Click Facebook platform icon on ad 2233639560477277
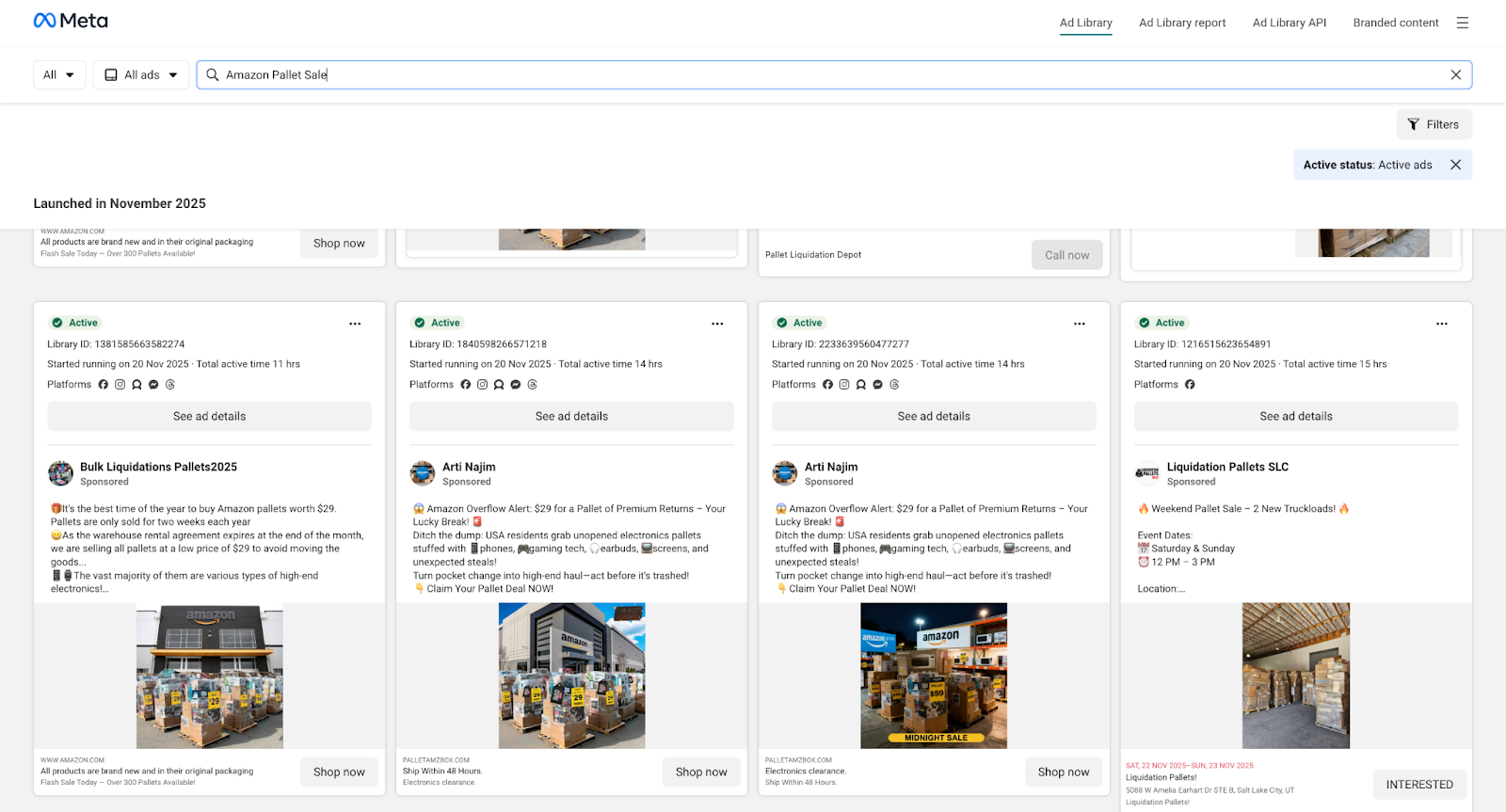Viewport: 1506px width, 812px height. coord(828,385)
